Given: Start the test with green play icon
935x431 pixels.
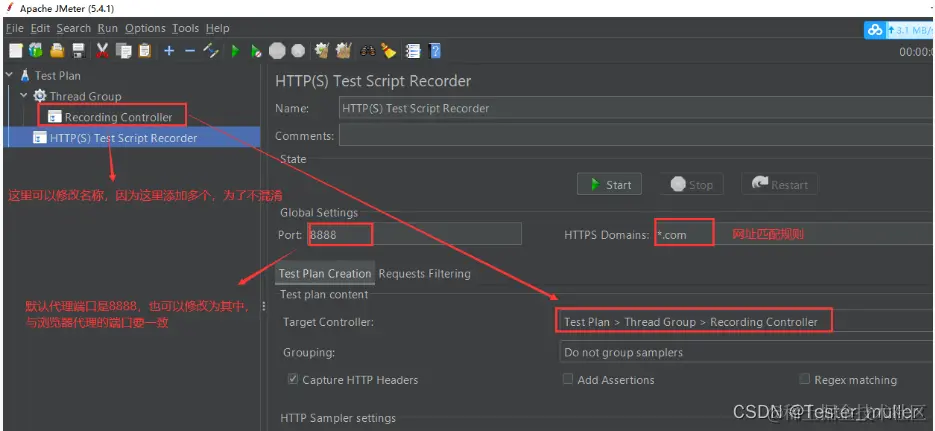Looking at the screenshot, I should click(235, 51).
